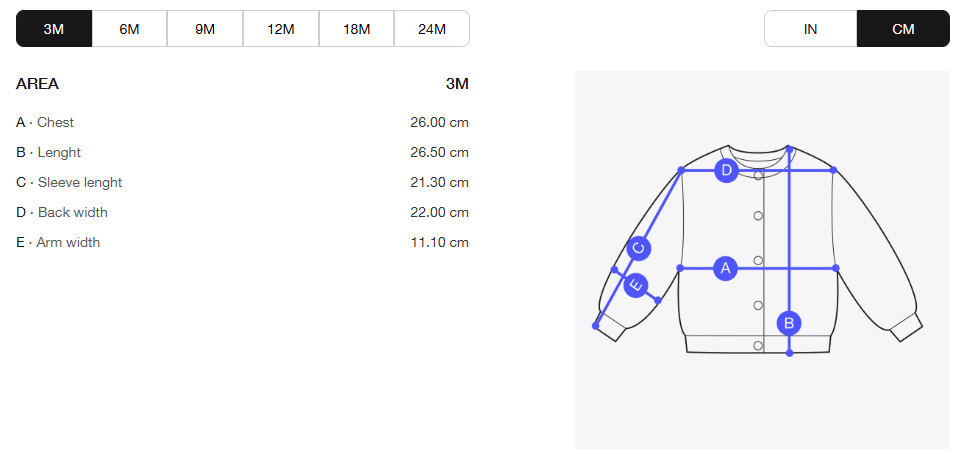Click the D back width marker
The height and width of the screenshot is (454, 960).
[727, 171]
